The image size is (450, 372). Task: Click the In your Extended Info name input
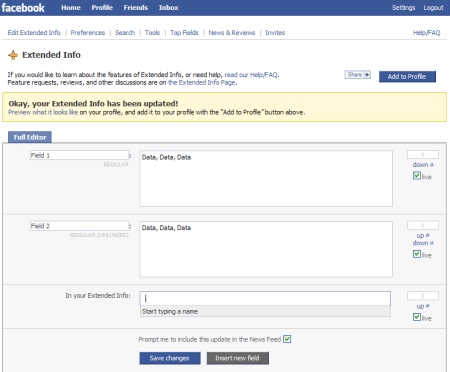point(265,299)
